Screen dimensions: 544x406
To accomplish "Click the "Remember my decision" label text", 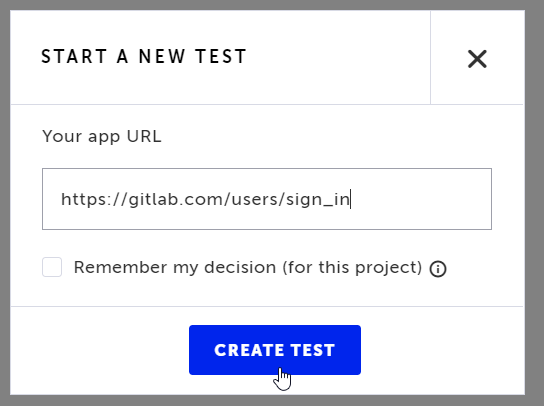I will pyautogui.click(x=175, y=268).
